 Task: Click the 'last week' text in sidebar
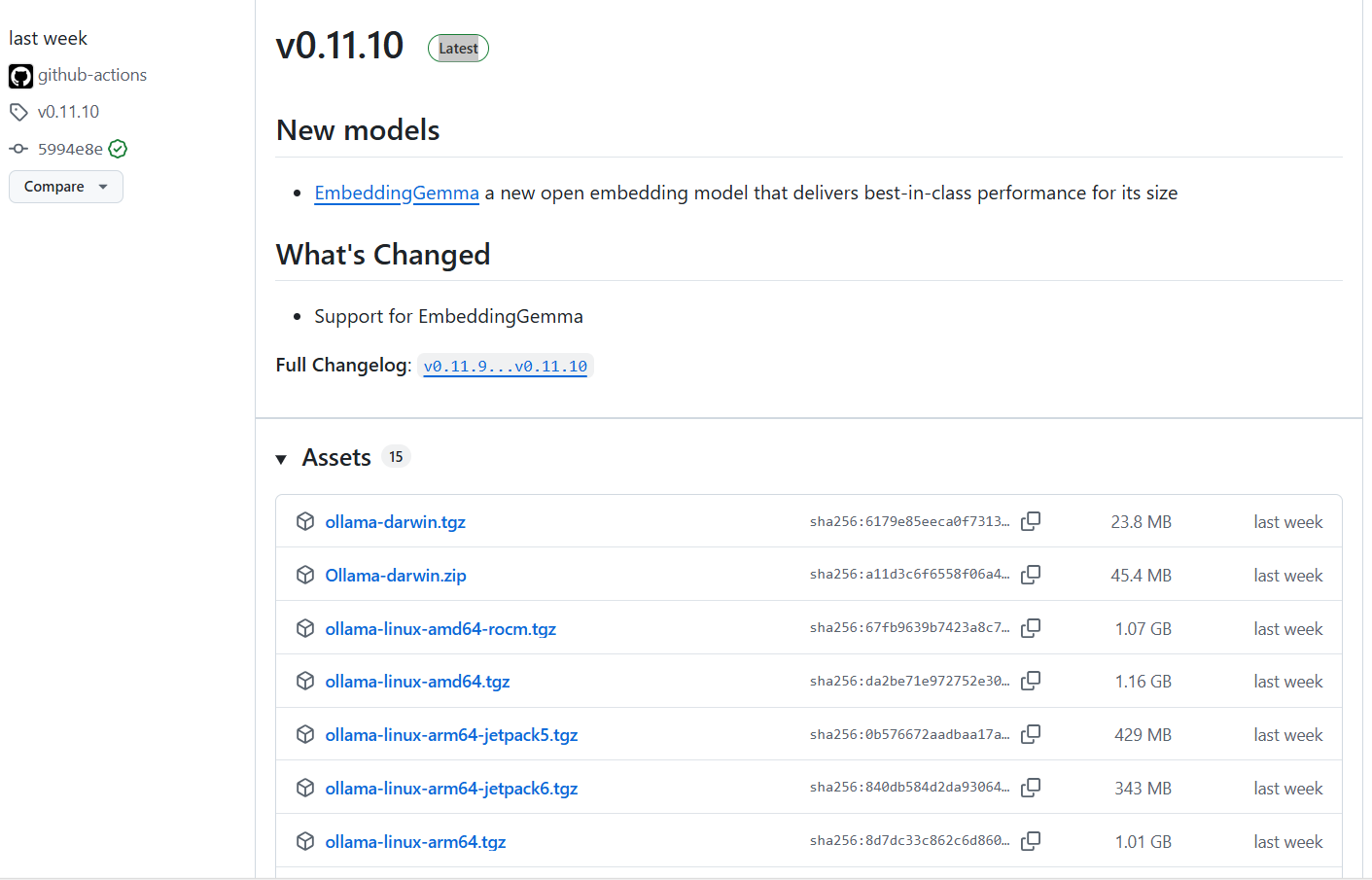click(x=48, y=38)
